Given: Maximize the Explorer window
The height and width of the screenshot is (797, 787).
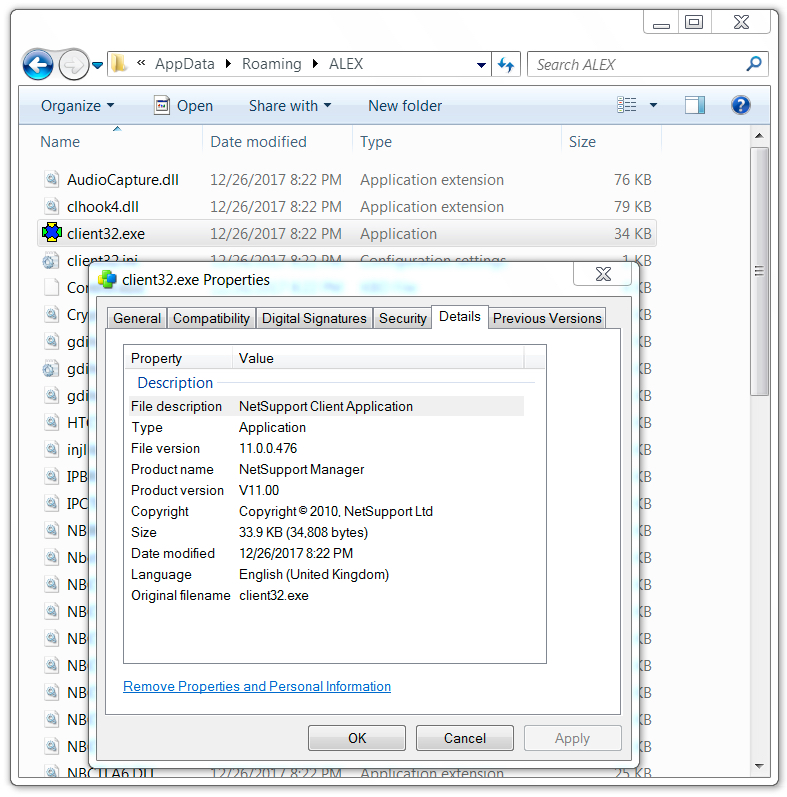Looking at the screenshot, I should click(694, 22).
